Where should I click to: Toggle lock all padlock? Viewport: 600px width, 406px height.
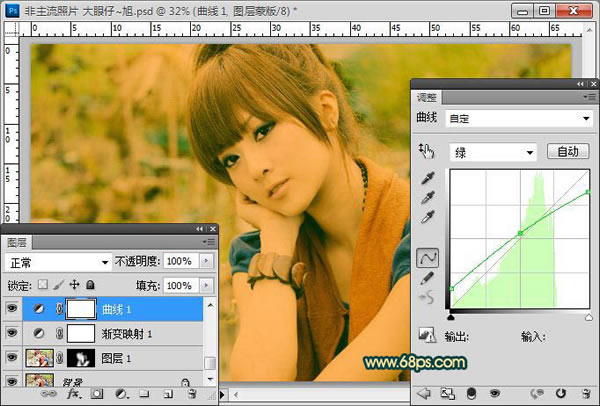click(x=90, y=285)
